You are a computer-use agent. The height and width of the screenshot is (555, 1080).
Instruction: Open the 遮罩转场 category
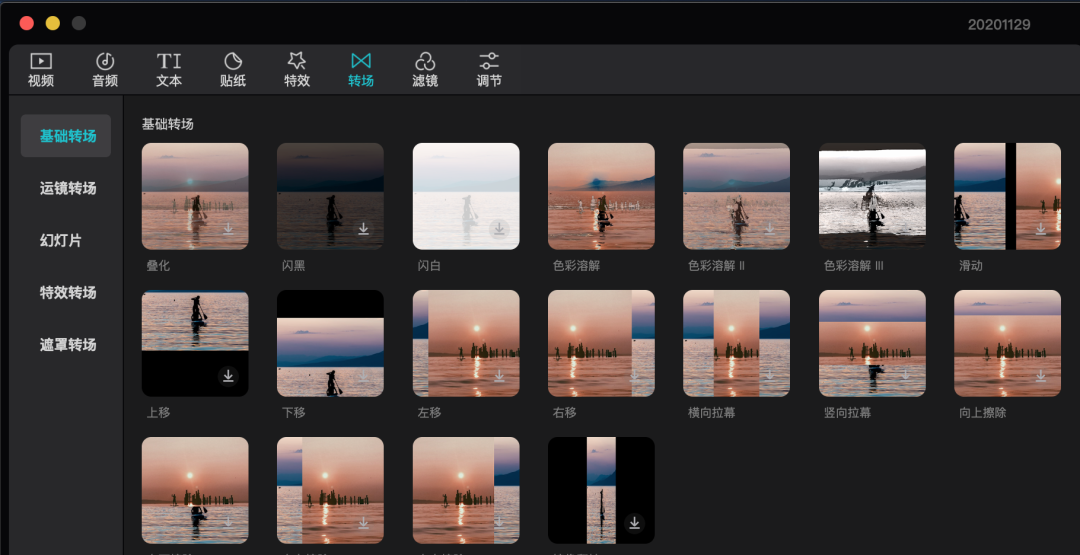point(67,344)
